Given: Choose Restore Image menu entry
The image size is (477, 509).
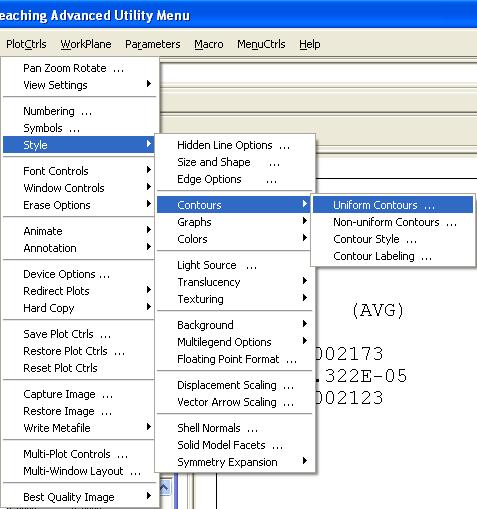Looking at the screenshot, I should 79,411.
